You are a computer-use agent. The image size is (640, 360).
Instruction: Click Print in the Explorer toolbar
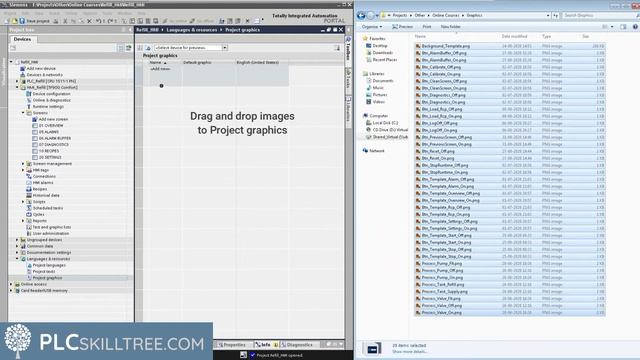pos(427,27)
